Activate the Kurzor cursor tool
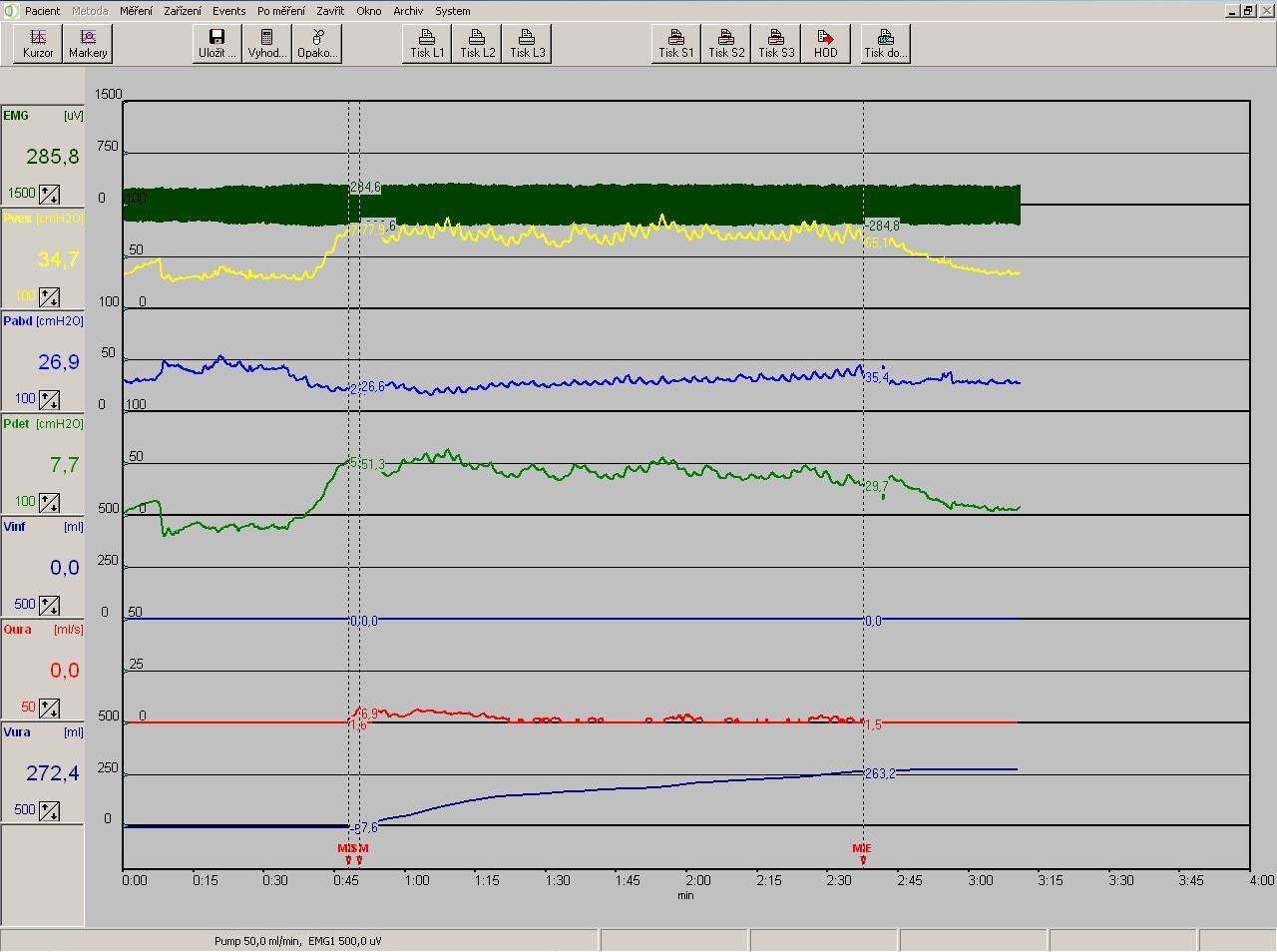Image resolution: width=1277 pixels, height=952 pixels. 38,44
